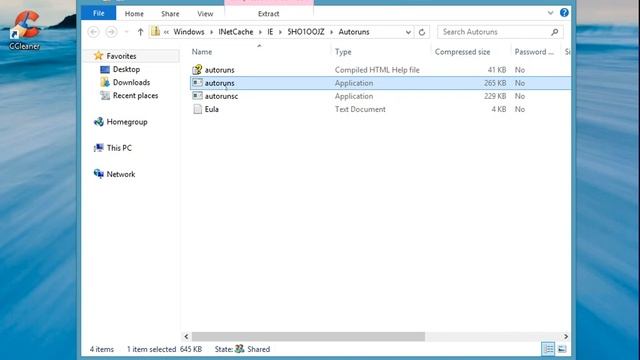Click the This PC icon
This screenshot has height=360, width=640.
pyautogui.click(x=98, y=148)
